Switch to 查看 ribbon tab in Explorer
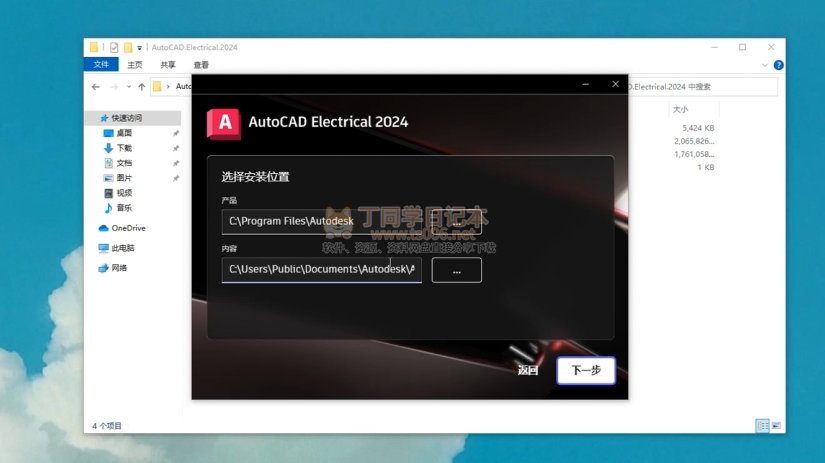Image resolution: width=825 pixels, height=463 pixels. click(201, 65)
